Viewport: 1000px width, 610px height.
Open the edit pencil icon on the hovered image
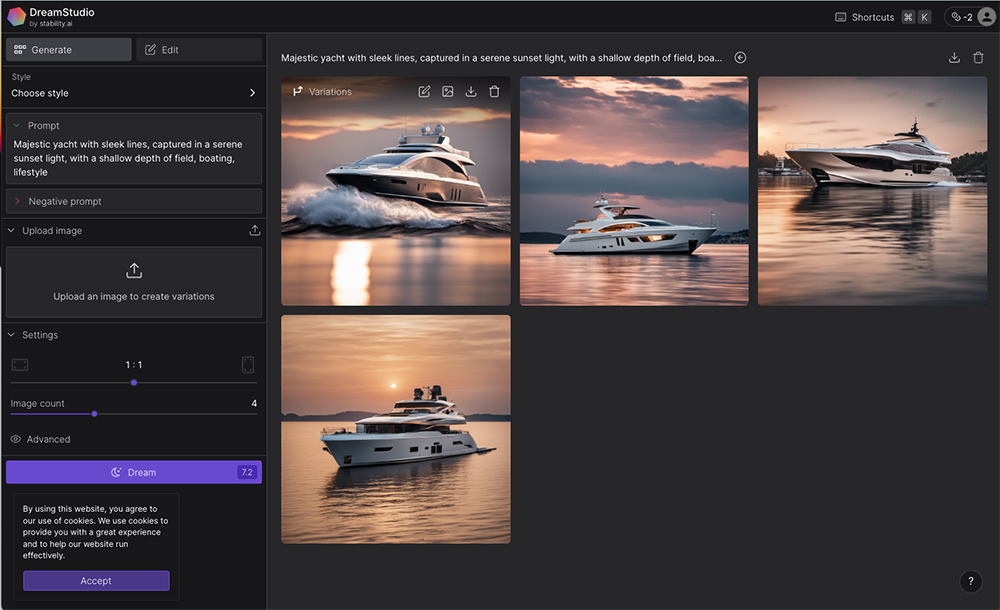pyautogui.click(x=425, y=91)
